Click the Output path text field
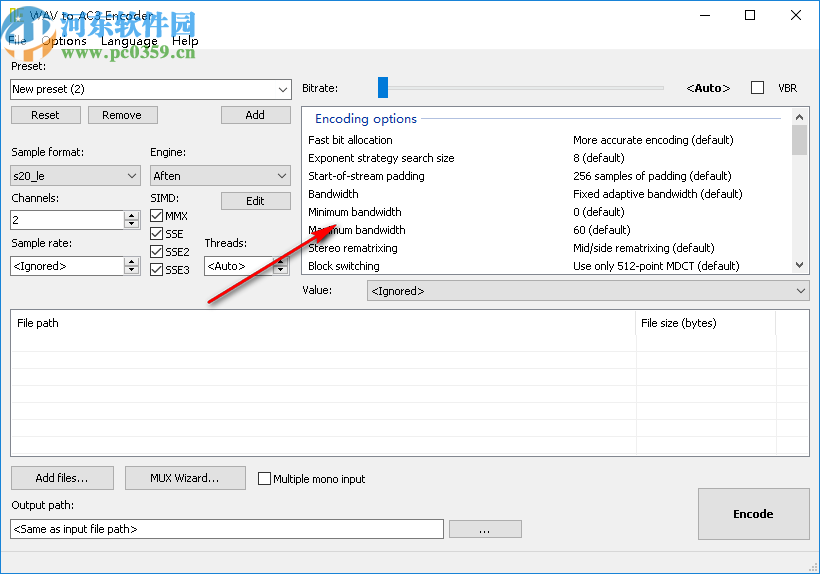This screenshot has width=820, height=574. click(227, 529)
